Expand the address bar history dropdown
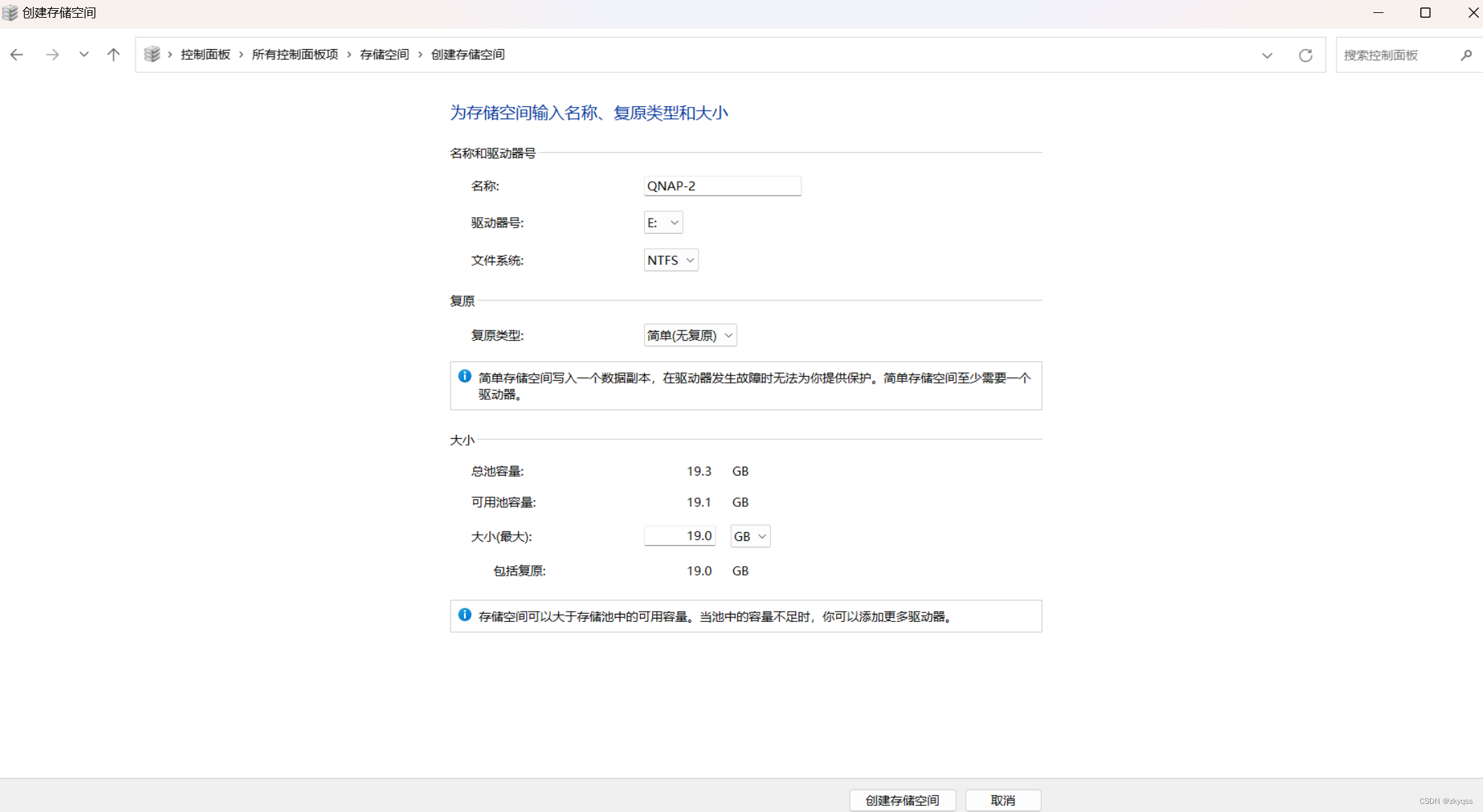The width and height of the screenshot is (1483, 812). pos(1267,55)
